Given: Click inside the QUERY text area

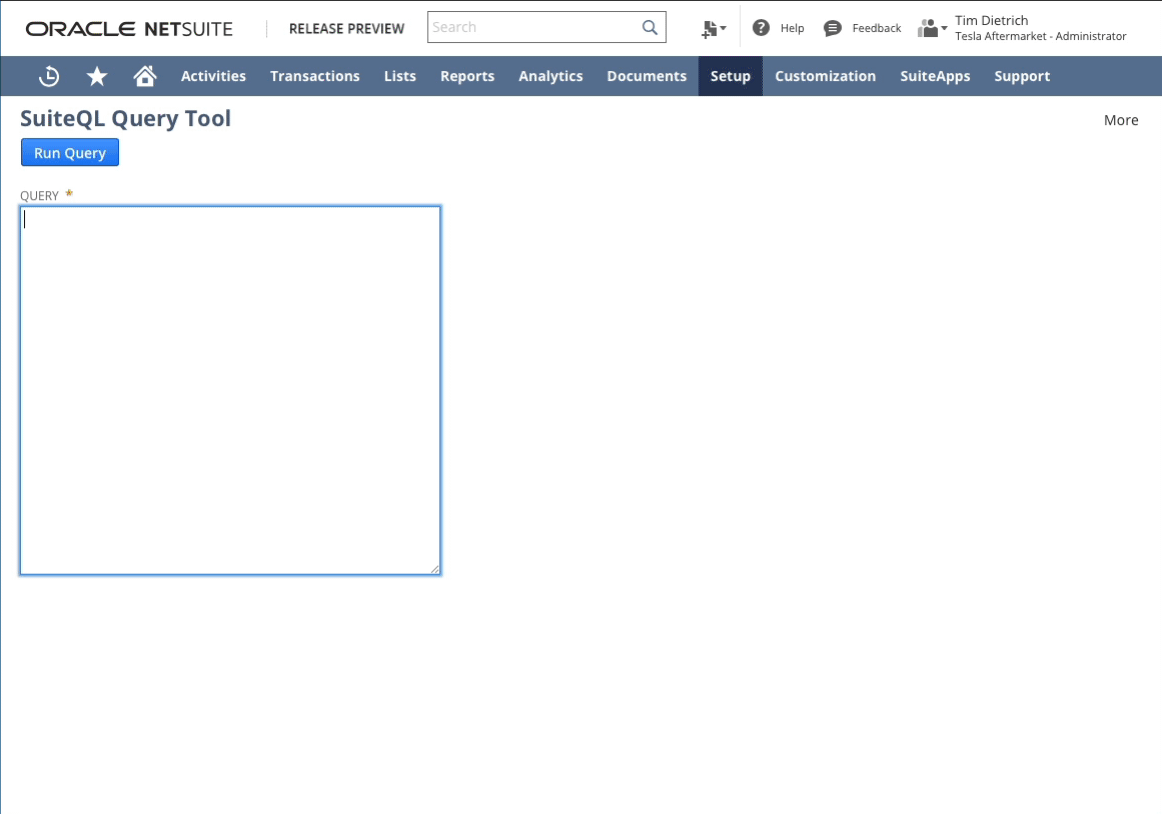Looking at the screenshot, I should coord(229,390).
